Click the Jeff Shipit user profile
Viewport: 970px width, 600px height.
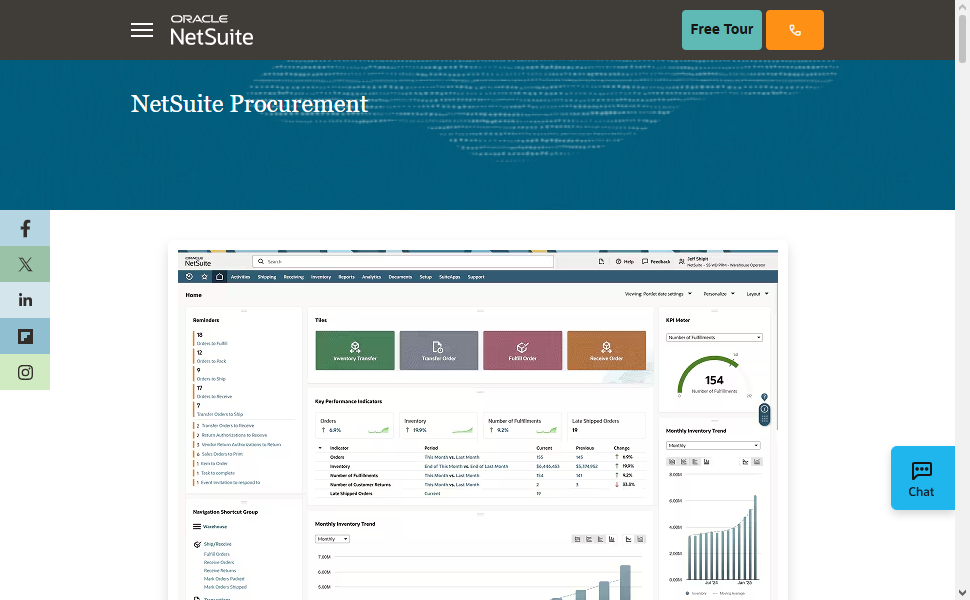coord(723,262)
